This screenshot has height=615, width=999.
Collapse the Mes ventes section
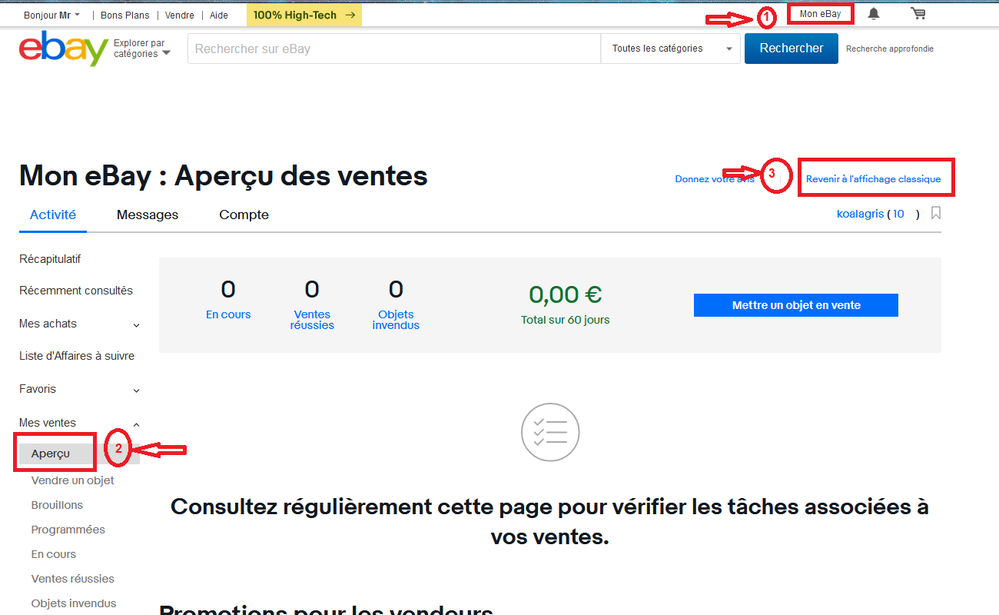(79, 423)
